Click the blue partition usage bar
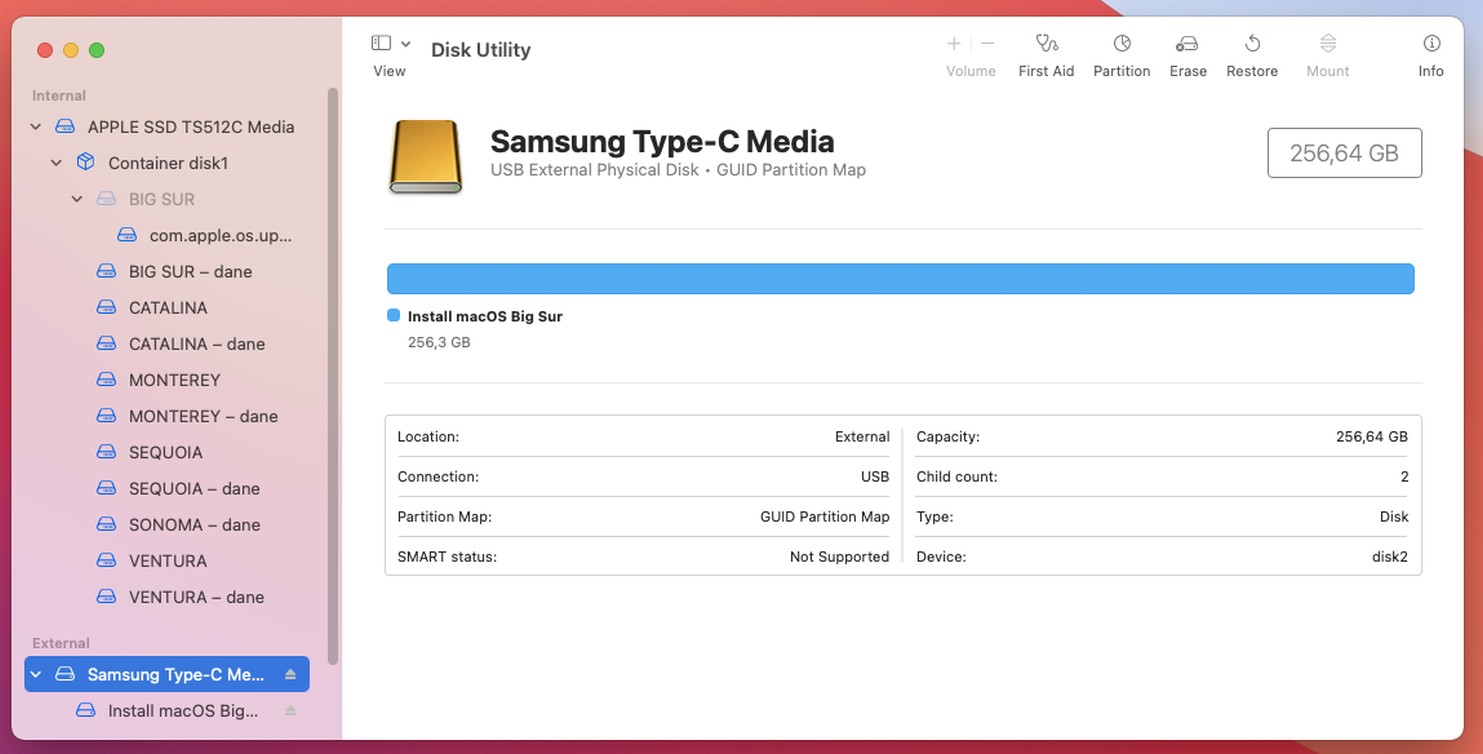The image size is (1483, 754). coord(900,279)
